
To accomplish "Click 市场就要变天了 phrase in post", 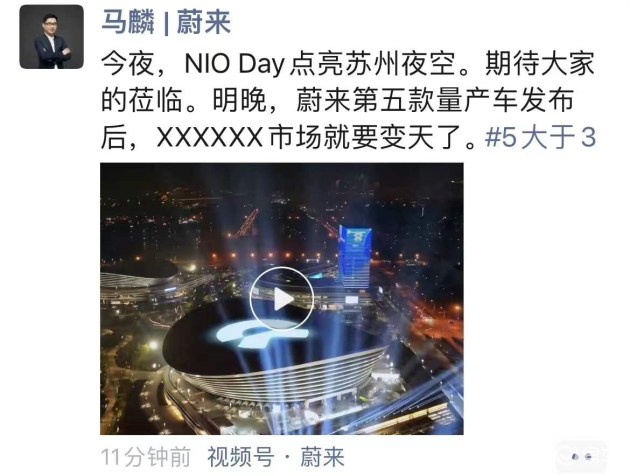I will click(x=364, y=137).
